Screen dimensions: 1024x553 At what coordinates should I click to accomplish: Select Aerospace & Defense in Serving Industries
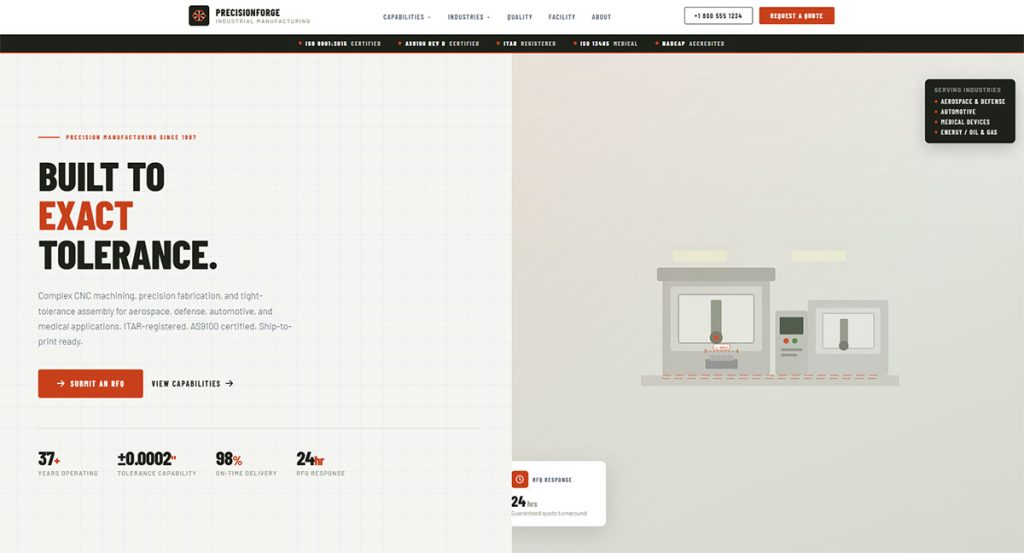click(971, 101)
